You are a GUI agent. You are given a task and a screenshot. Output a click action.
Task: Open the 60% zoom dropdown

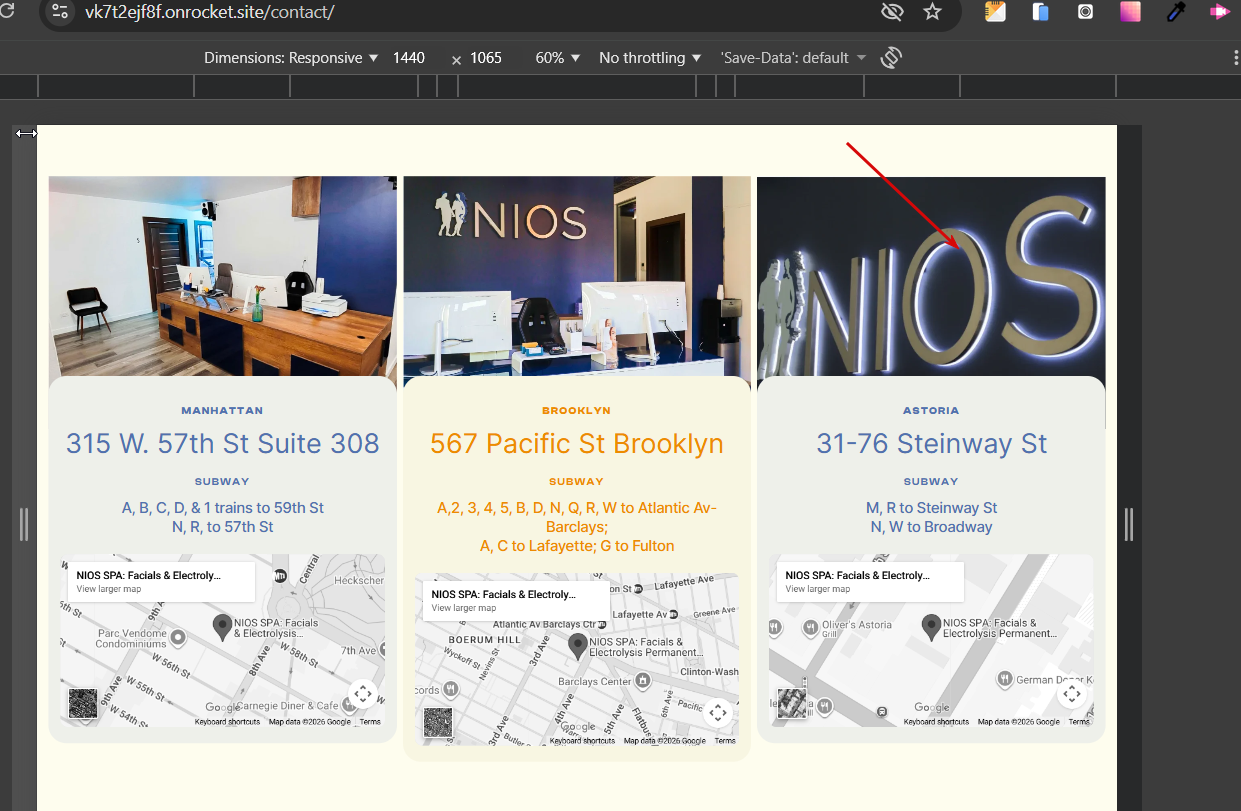coord(558,58)
